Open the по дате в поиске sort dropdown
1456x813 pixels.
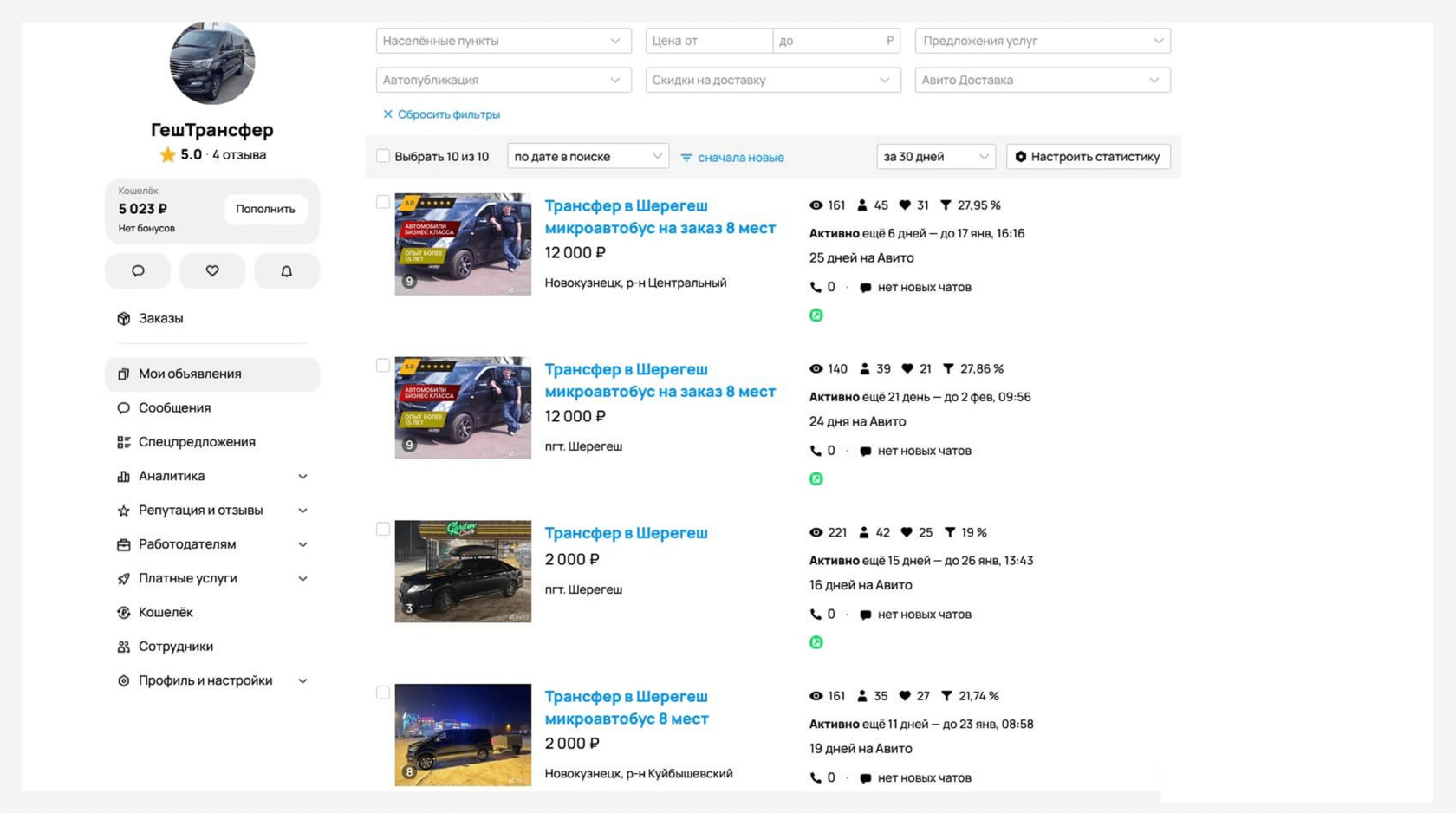pyautogui.click(x=588, y=156)
